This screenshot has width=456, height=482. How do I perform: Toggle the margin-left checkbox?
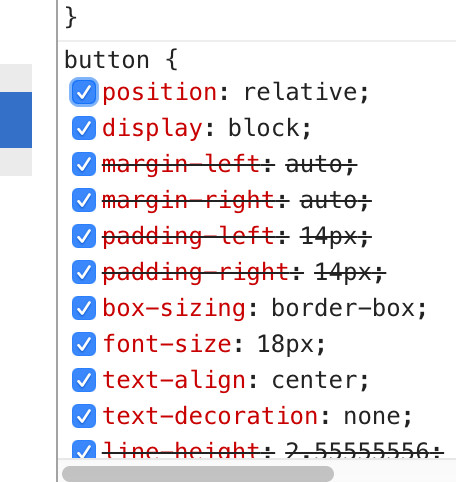coord(84,164)
